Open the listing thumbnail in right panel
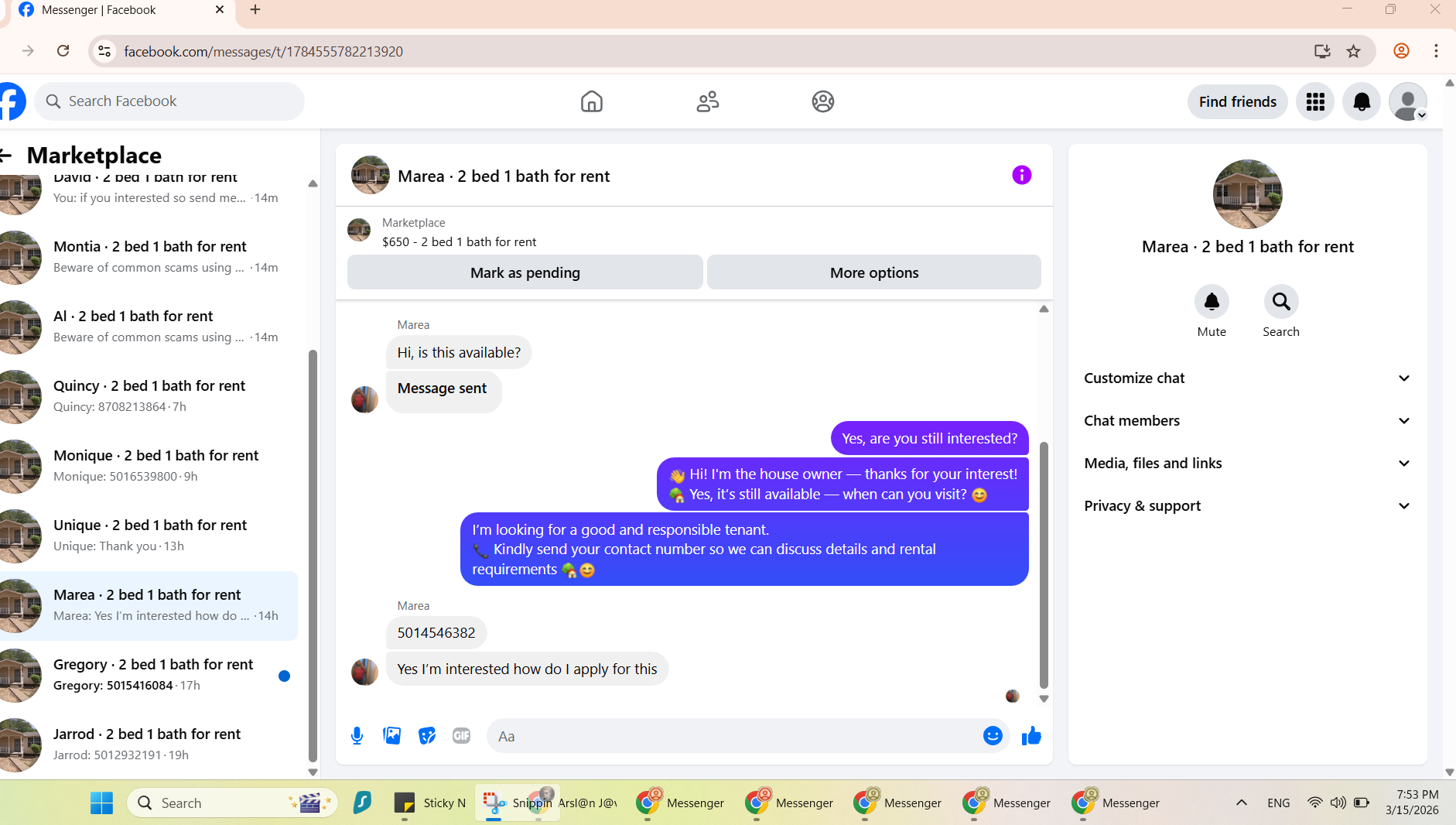 coord(1247,194)
